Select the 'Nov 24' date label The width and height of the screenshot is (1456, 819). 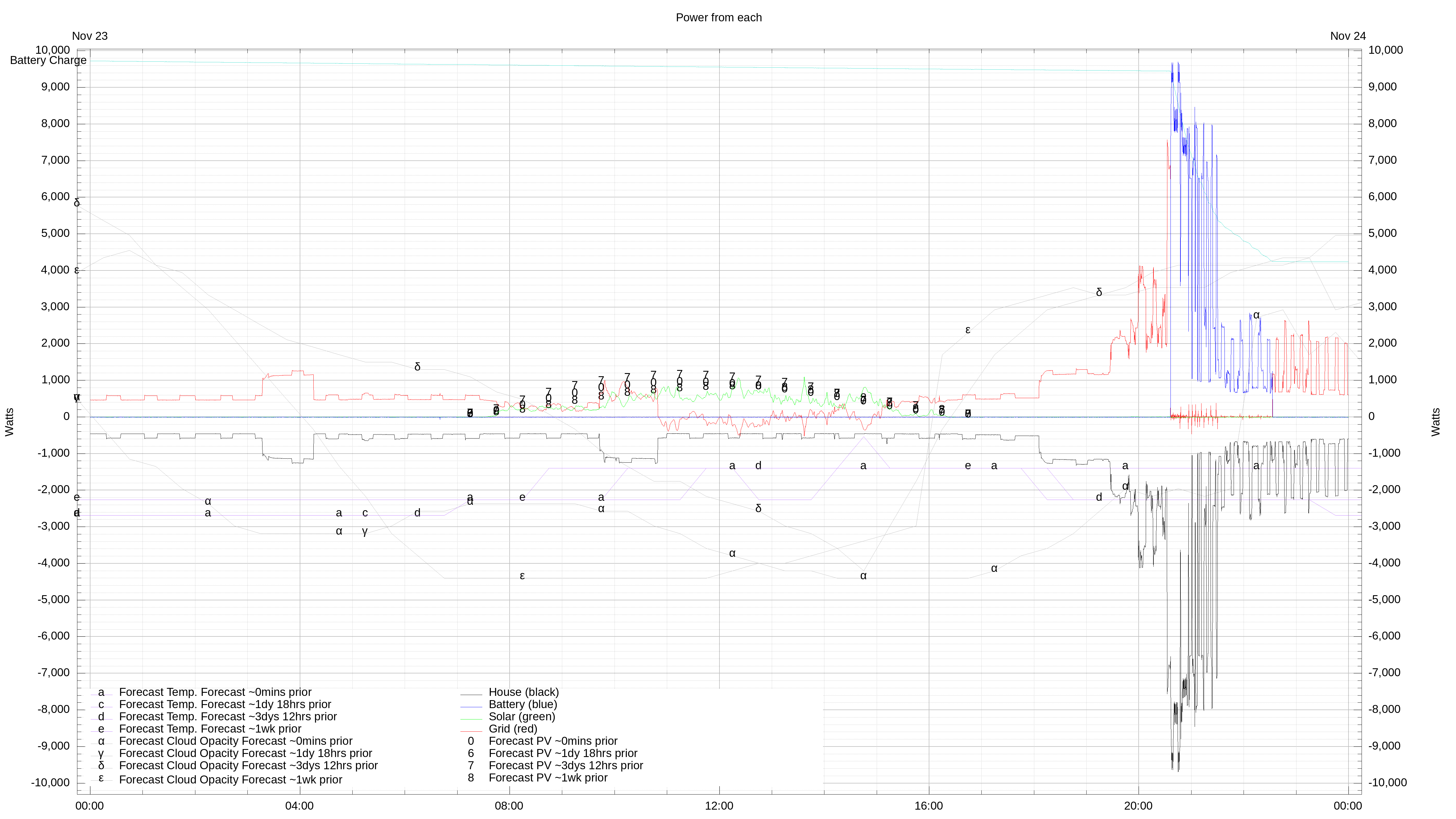click(x=1347, y=36)
